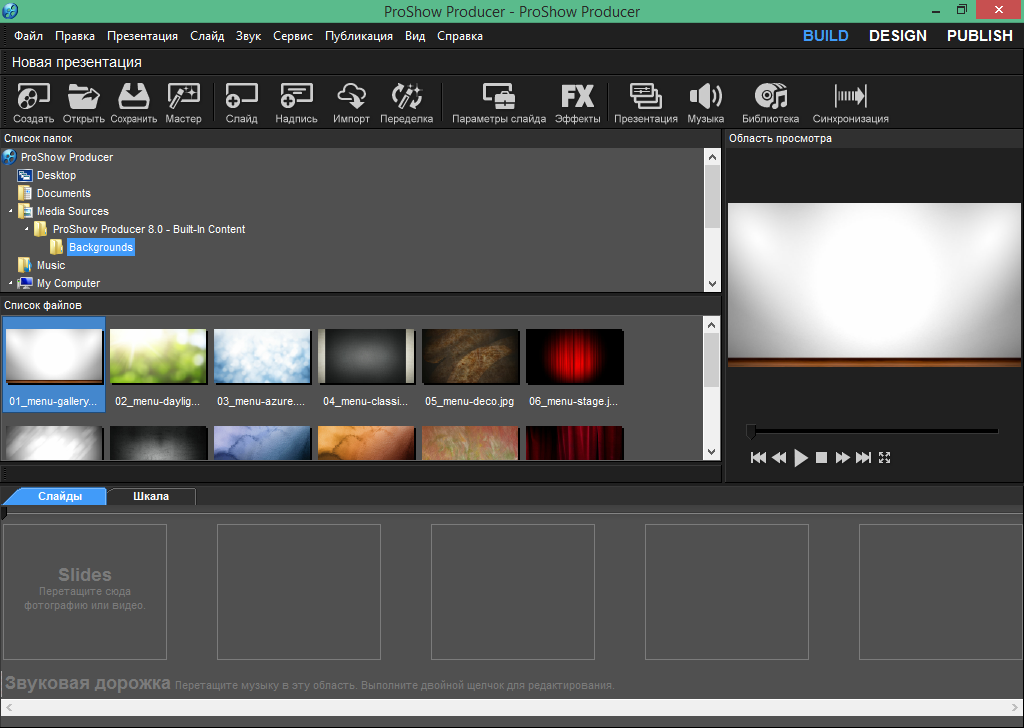Click the preview image area
1024x728 pixels.
tap(874, 285)
